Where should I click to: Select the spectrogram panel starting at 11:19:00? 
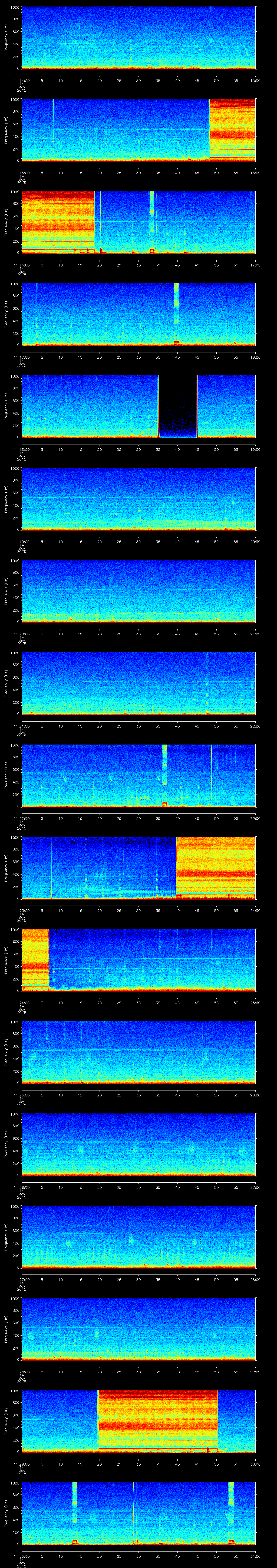pyautogui.click(x=138, y=499)
